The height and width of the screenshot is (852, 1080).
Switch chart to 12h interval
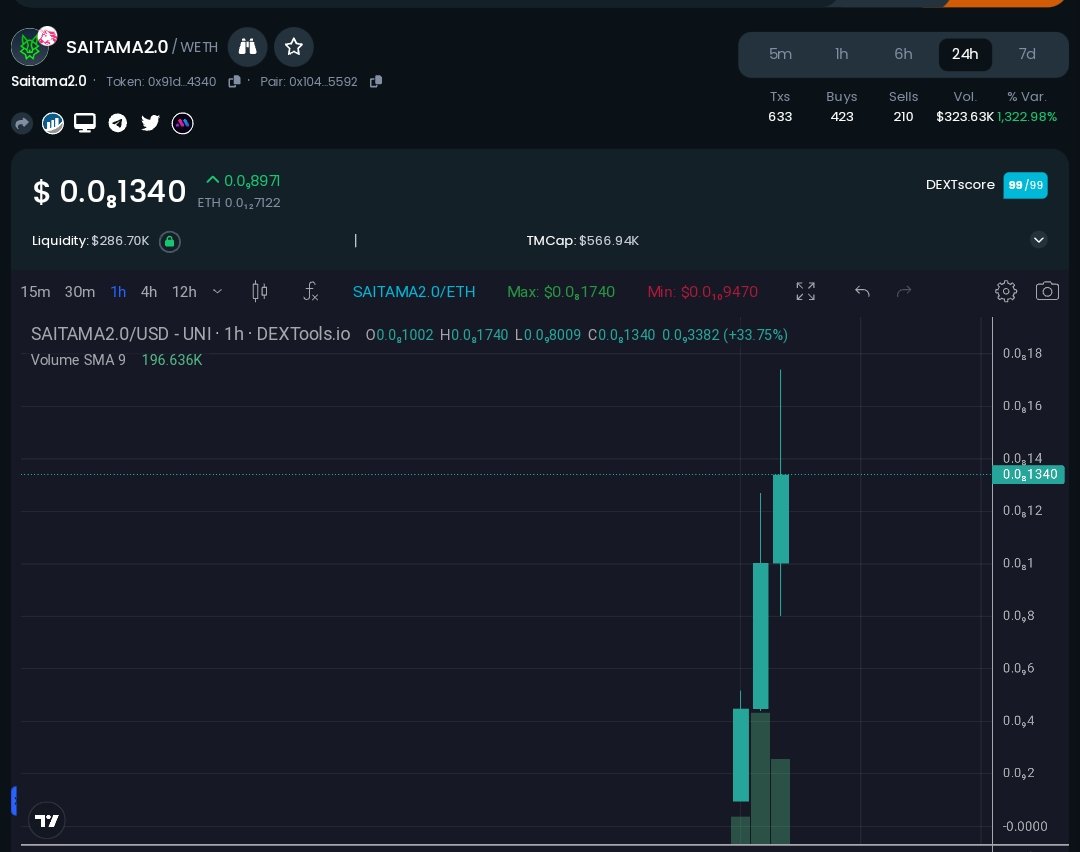184,292
